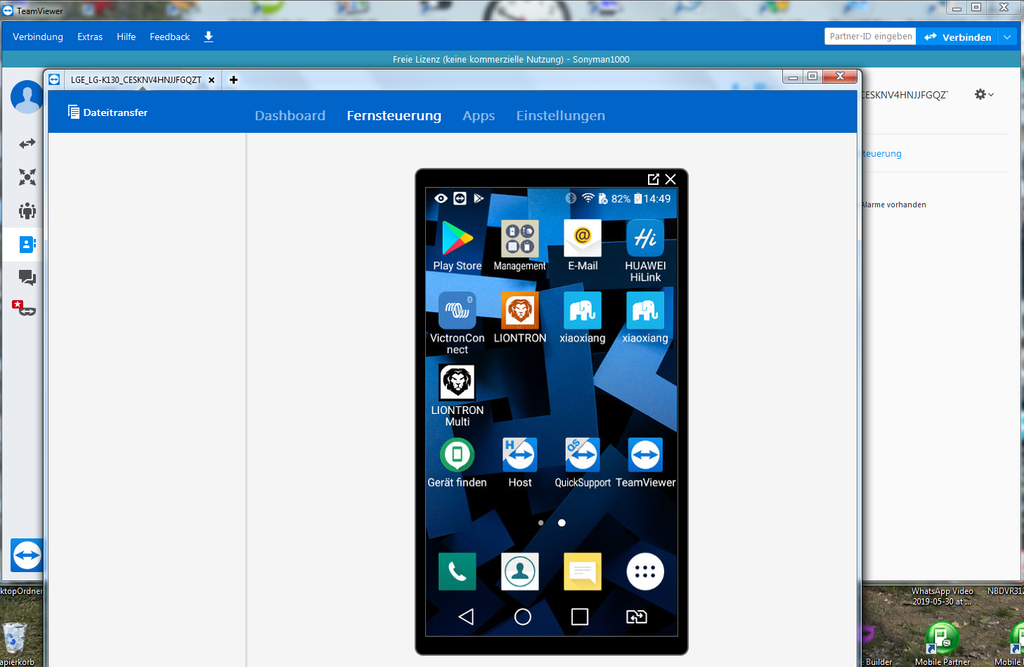
Task: Launch the VictronConnect app
Action: click(x=457, y=323)
